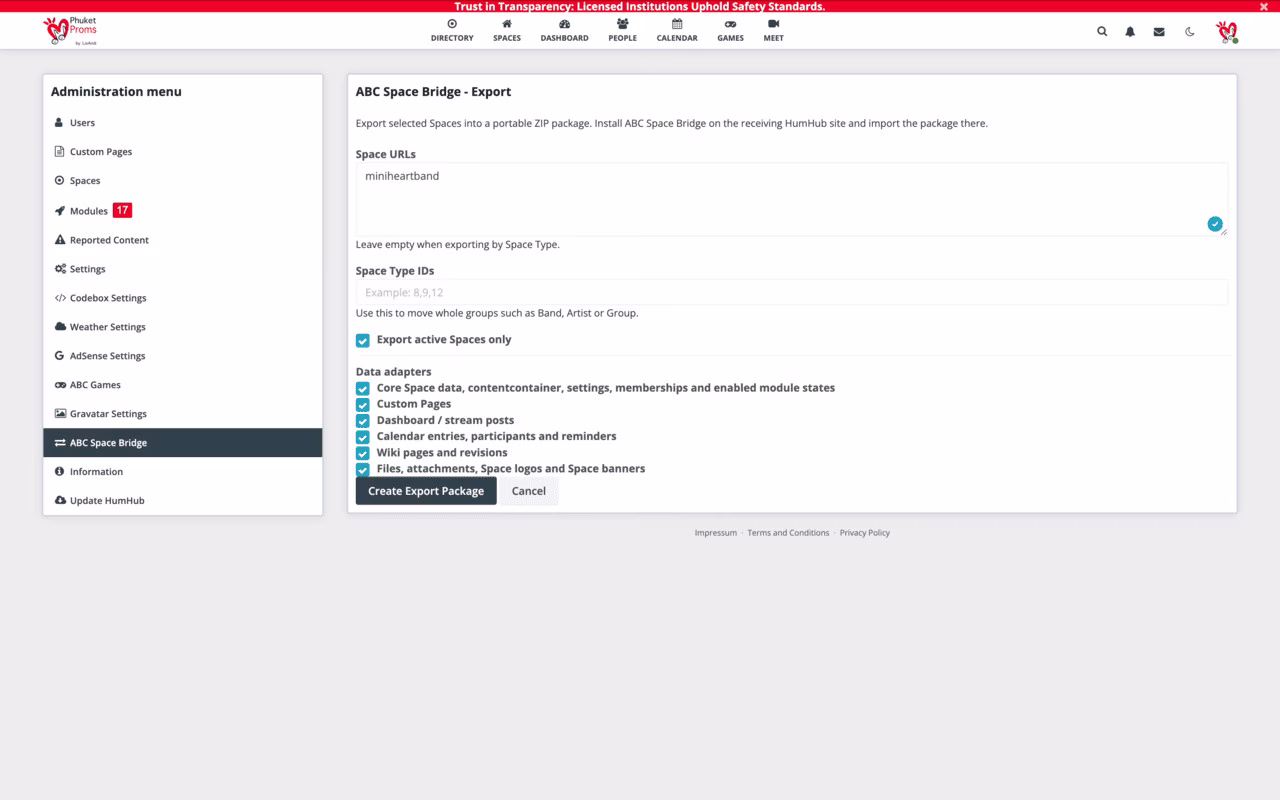Open ABC Games admin entry
This screenshot has height=800, width=1280.
tap(183, 385)
